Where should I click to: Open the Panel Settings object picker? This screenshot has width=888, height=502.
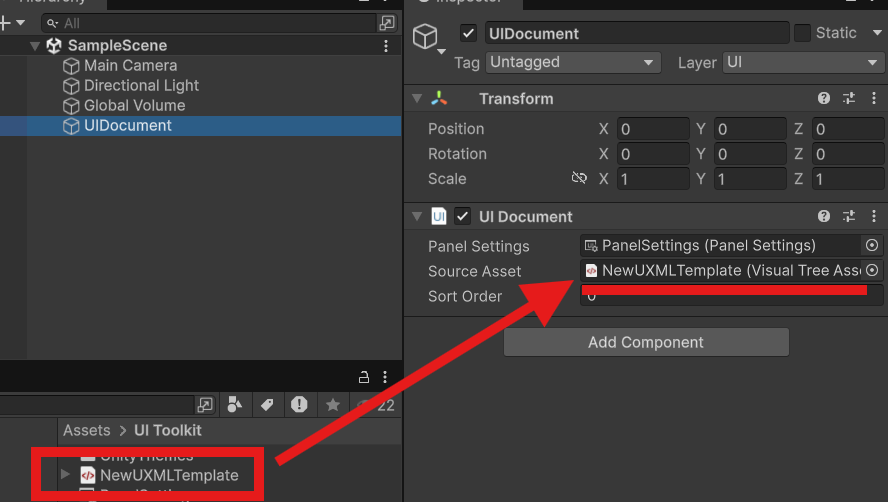(871, 245)
